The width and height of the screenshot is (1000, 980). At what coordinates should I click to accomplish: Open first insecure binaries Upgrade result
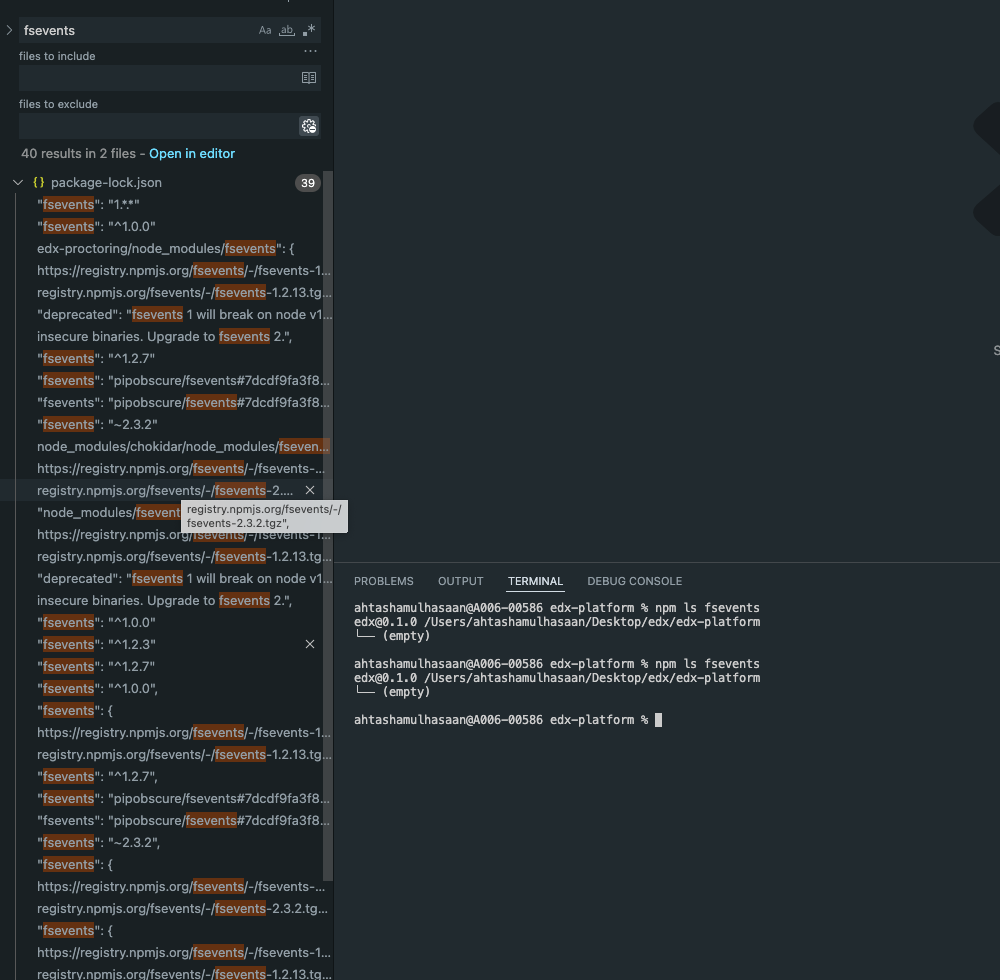(x=165, y=337)
